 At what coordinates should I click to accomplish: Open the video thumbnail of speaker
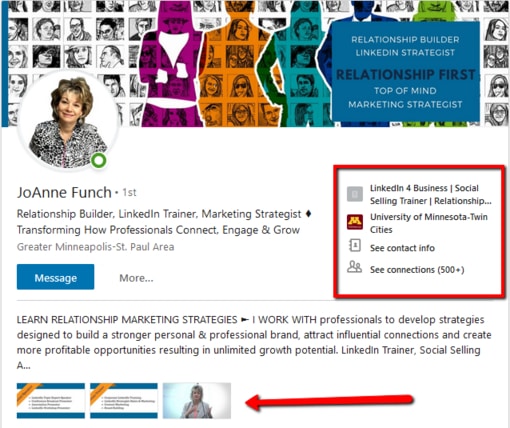(x=197, y=401)
